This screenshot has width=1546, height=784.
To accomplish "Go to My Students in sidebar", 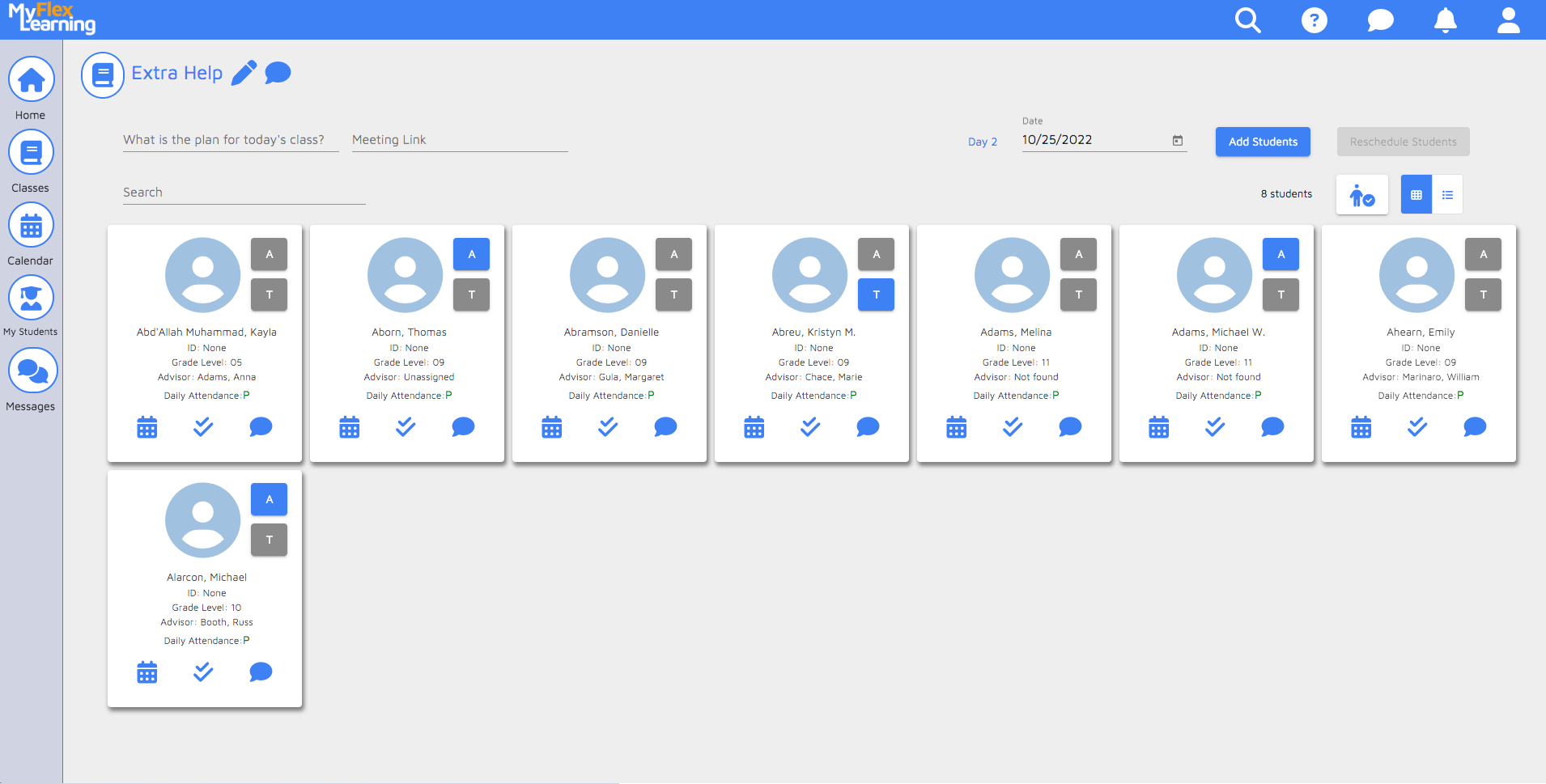I will 31,299.
